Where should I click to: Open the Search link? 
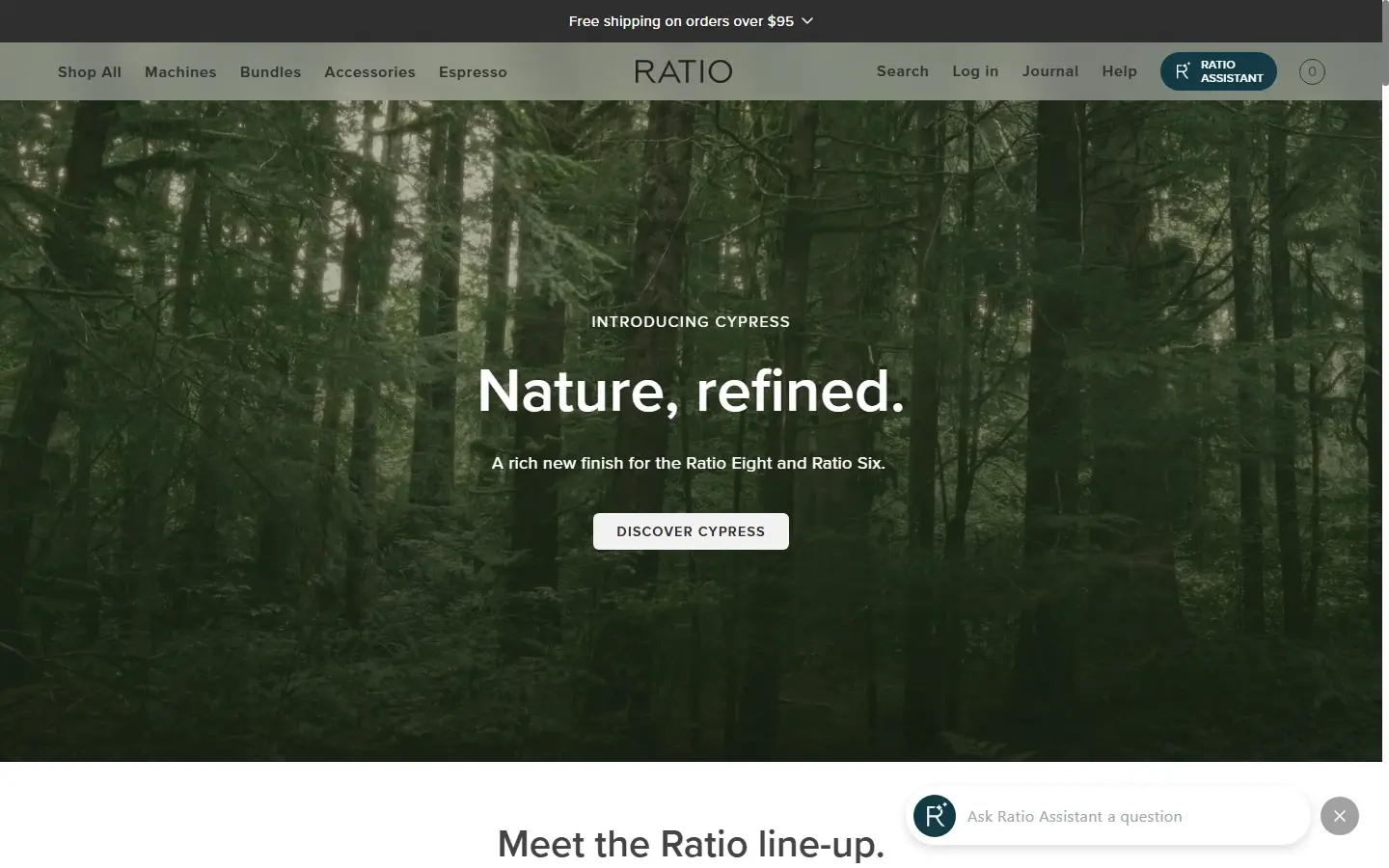coord(903,71)
